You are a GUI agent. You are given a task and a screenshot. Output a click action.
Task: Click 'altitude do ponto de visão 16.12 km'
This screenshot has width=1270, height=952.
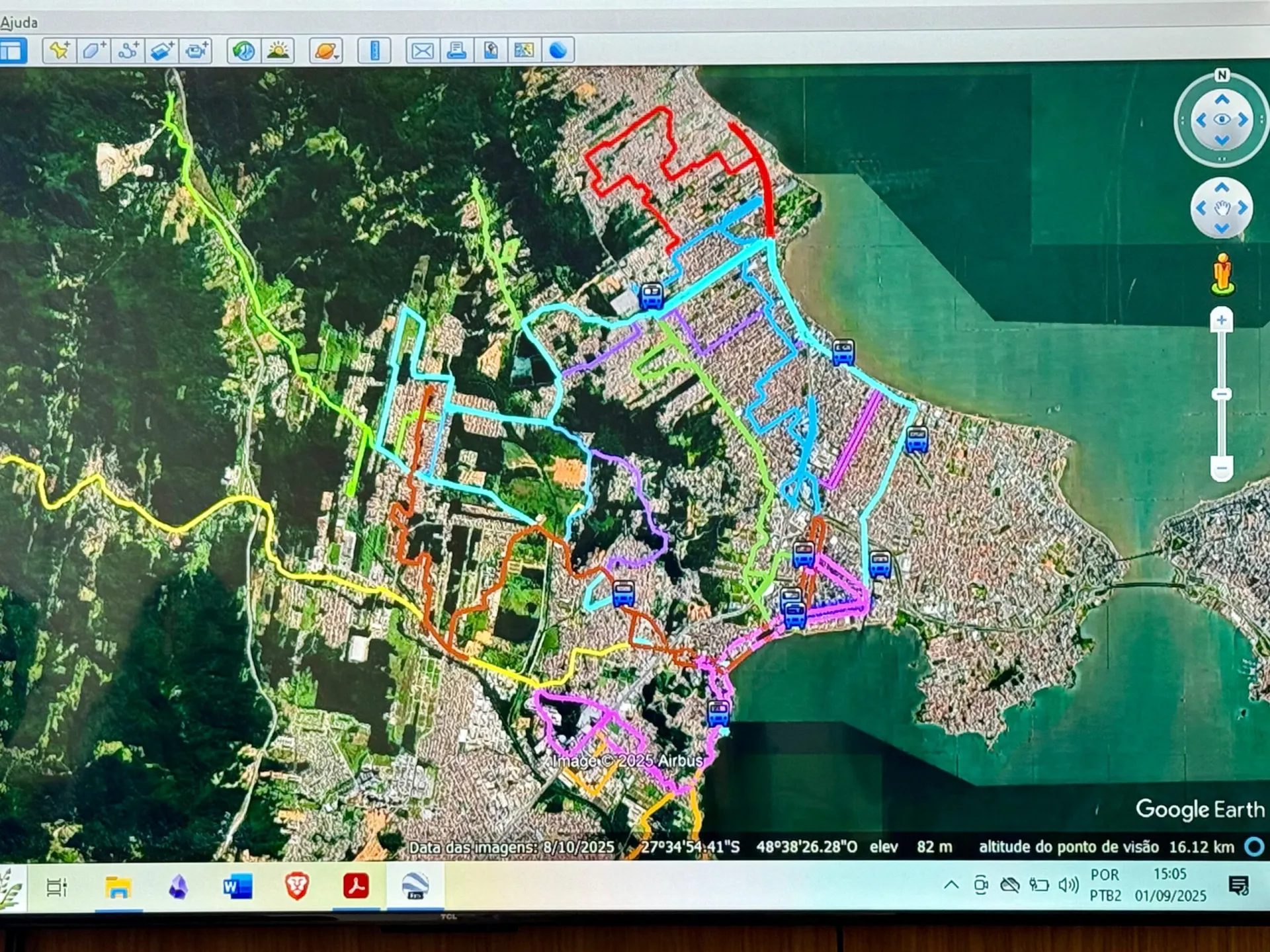1107,847
